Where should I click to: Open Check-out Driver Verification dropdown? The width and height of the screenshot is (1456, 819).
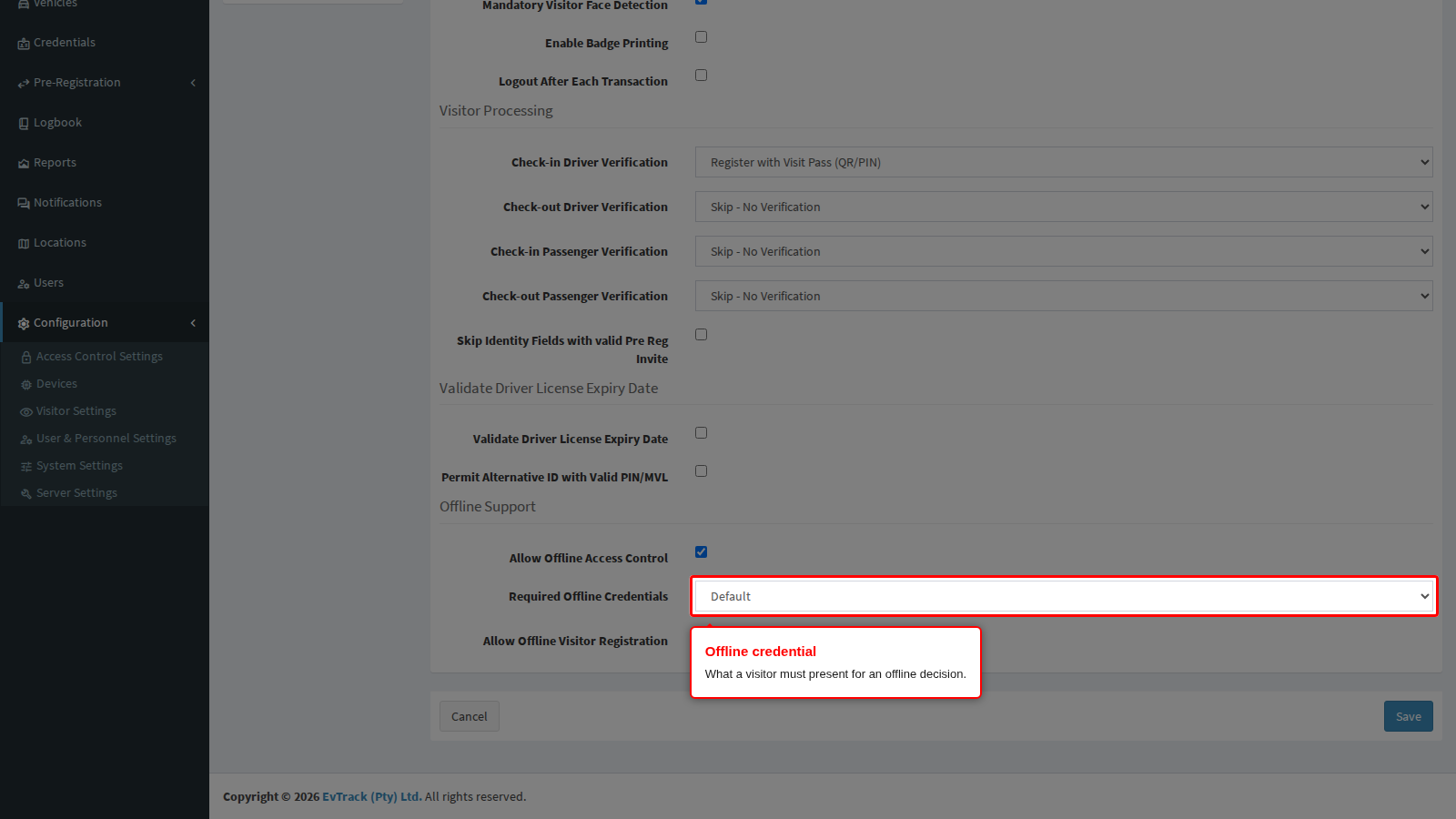point(1064,207)
